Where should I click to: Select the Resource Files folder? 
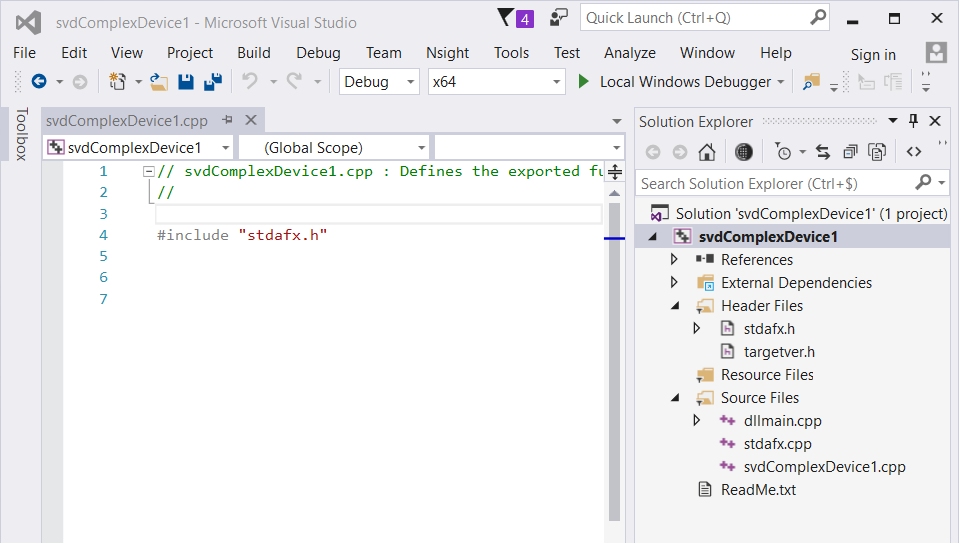(767, 374)
